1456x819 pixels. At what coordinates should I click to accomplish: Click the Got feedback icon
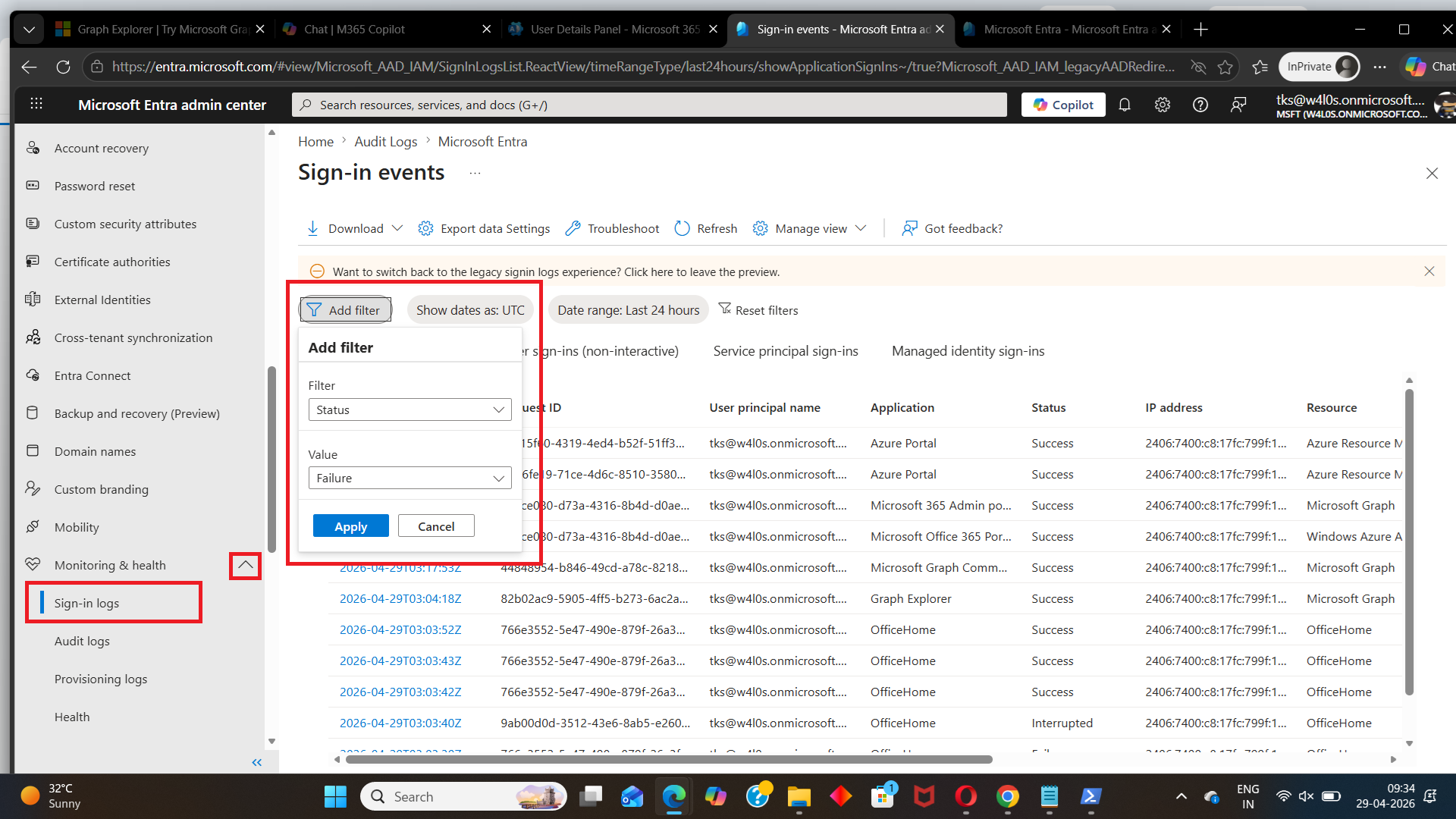pos(909,228)
